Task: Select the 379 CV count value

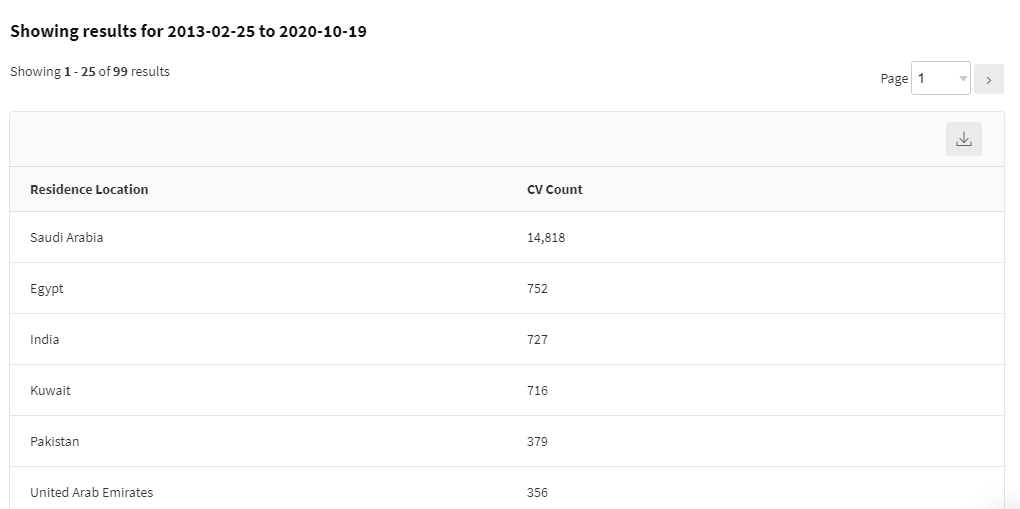Action: click(x=538, y=442)
